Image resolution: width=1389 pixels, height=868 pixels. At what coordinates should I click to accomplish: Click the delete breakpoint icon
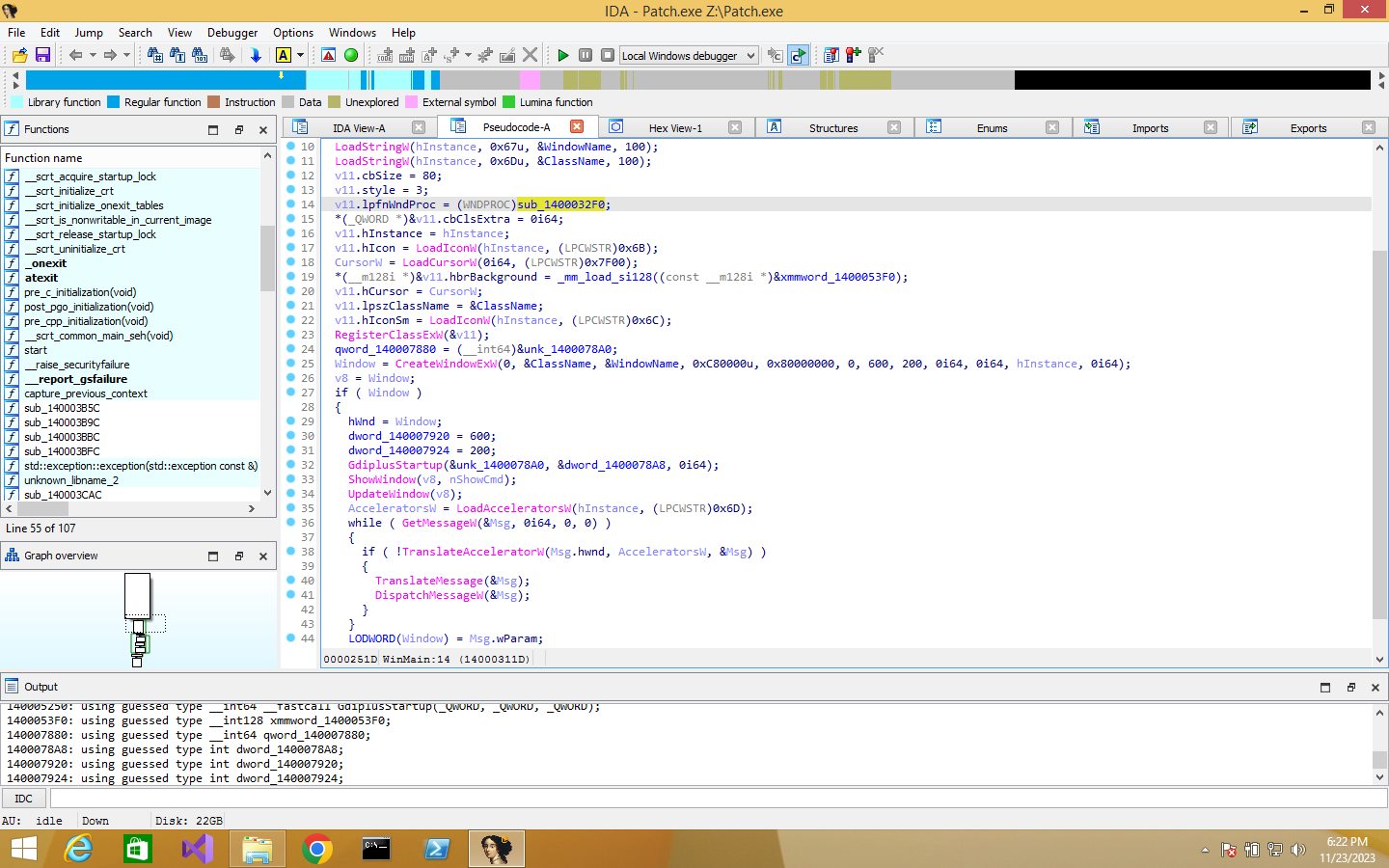(876, 55)
